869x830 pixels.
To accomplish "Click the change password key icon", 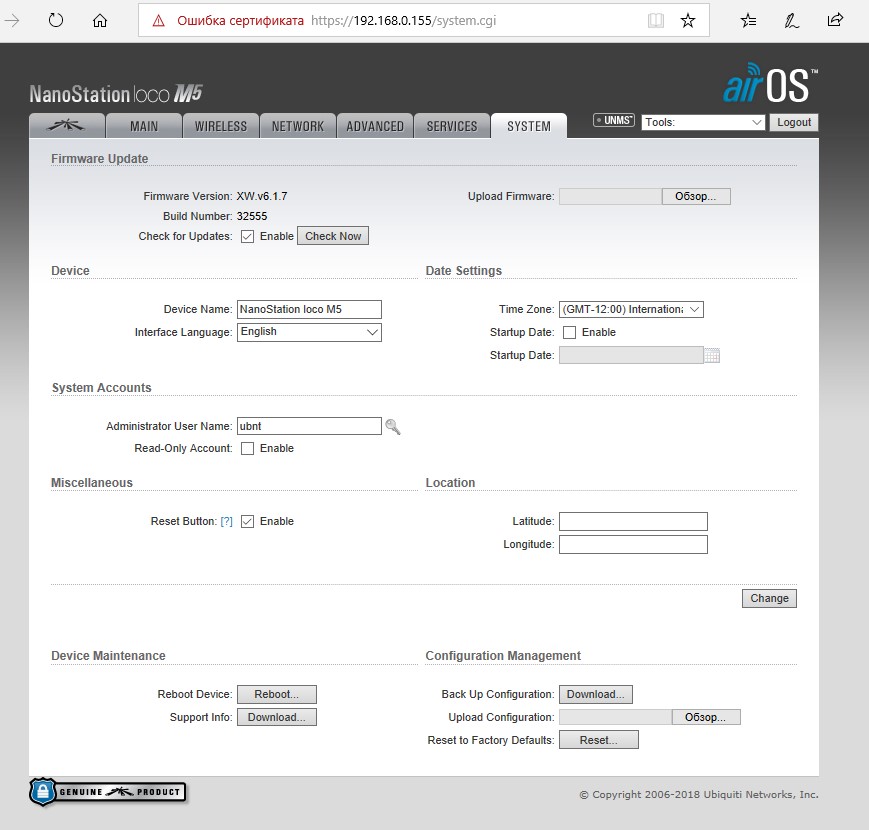I will coord(393,427).
